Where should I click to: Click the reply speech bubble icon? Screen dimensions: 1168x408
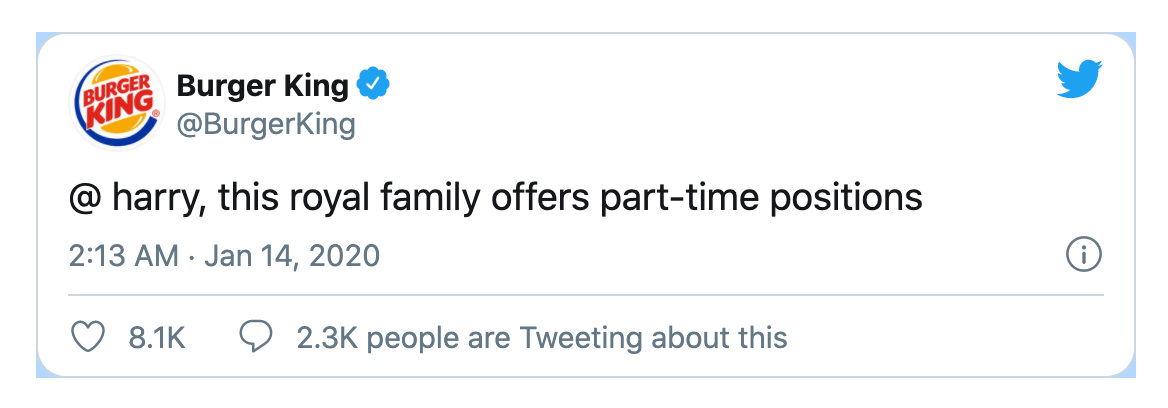pyautogui.click(x=256, y=338)
